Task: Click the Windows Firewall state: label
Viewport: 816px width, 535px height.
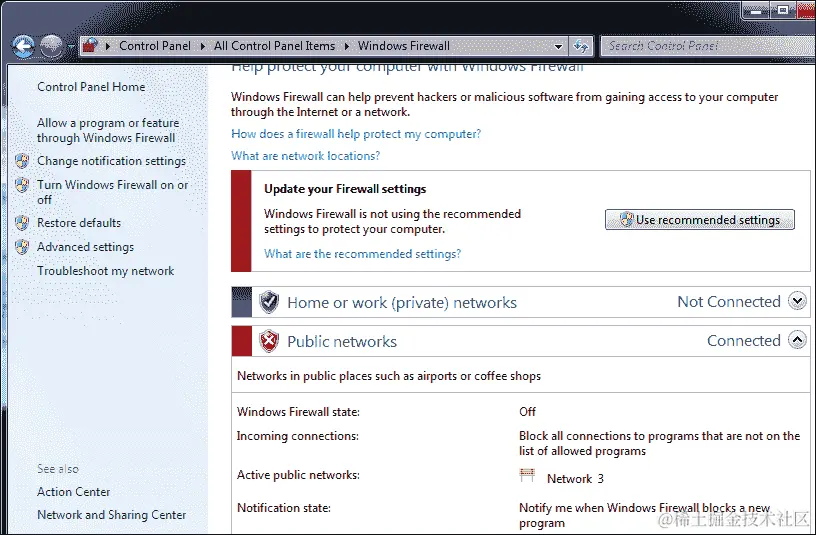Action: click(298, 412)
